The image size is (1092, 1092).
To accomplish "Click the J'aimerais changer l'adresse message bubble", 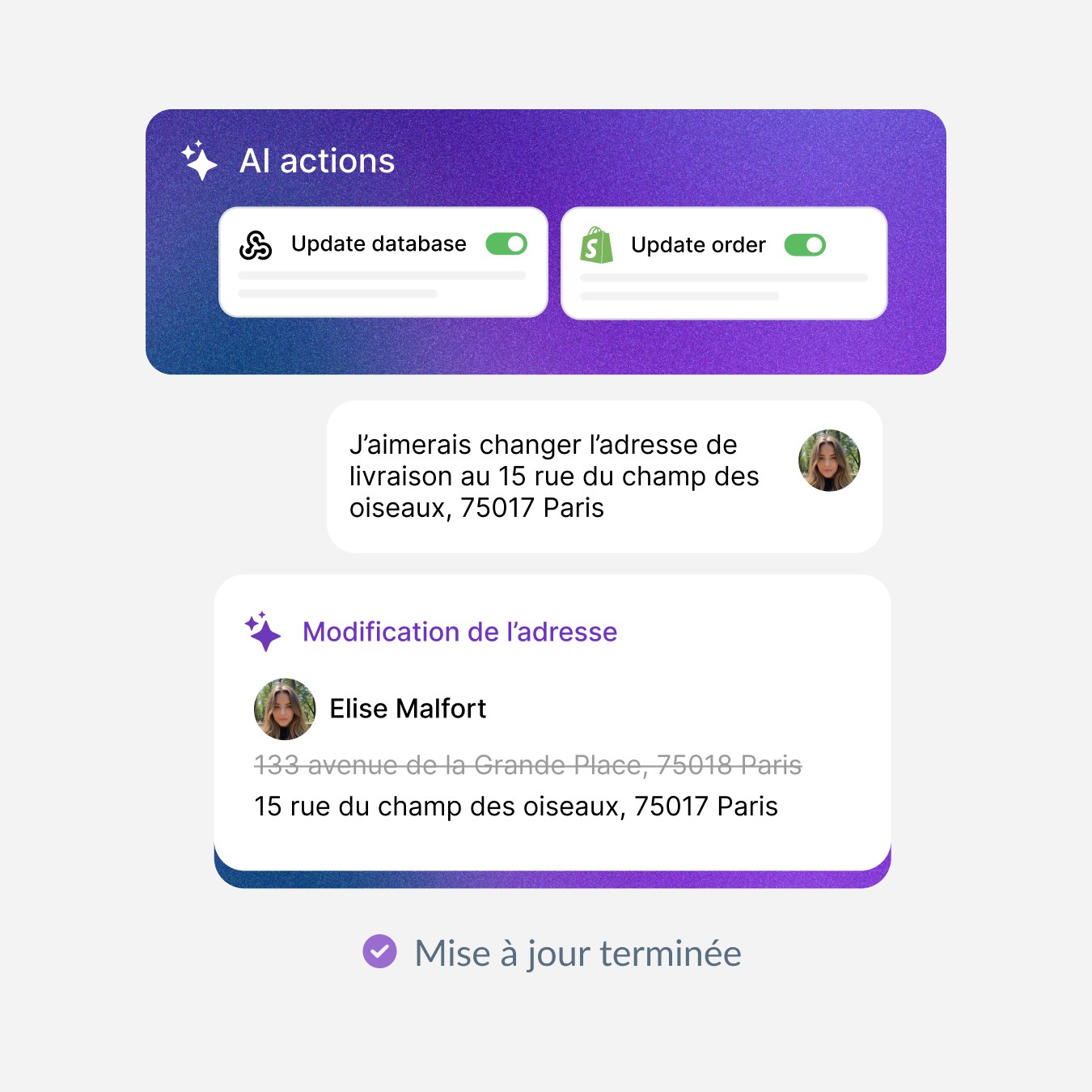I will click(x=604, y=476).
